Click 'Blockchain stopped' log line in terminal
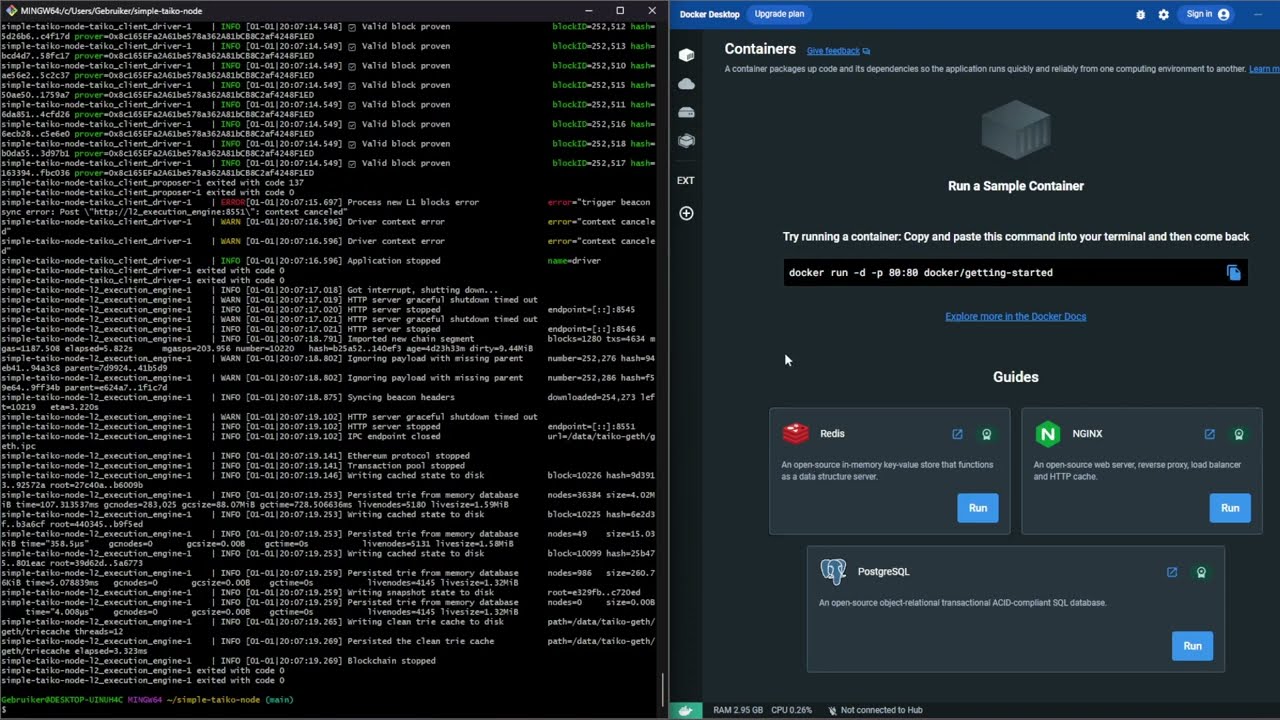Image resolution: width=1280 pixels, height=720 pixels. coord(391,661)
